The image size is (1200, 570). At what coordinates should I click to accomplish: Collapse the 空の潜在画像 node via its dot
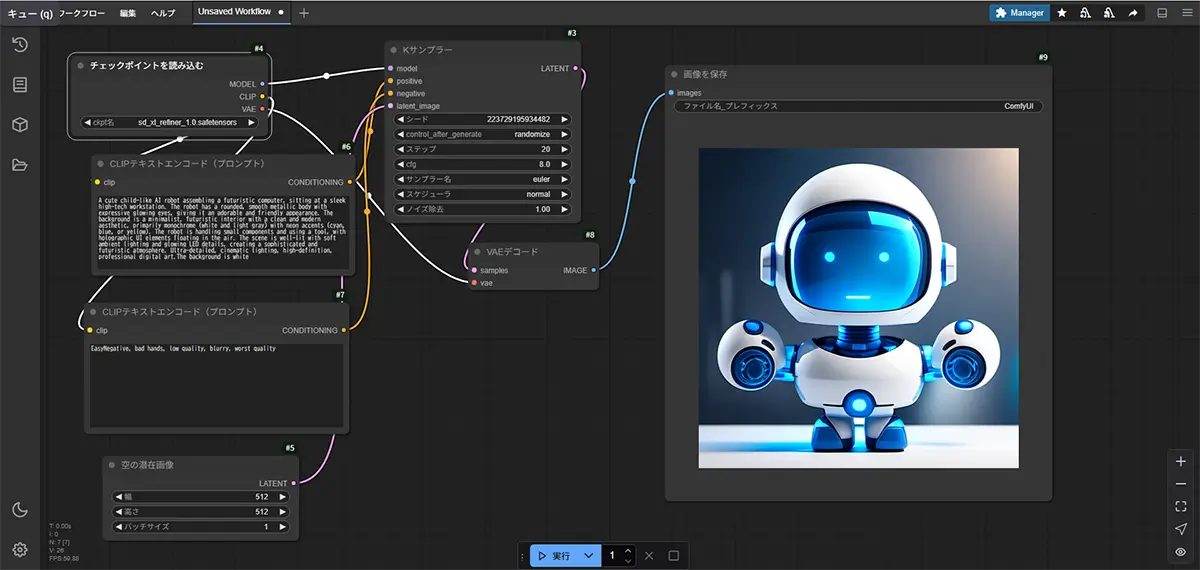pyautogui.click(x=112, y=465)
